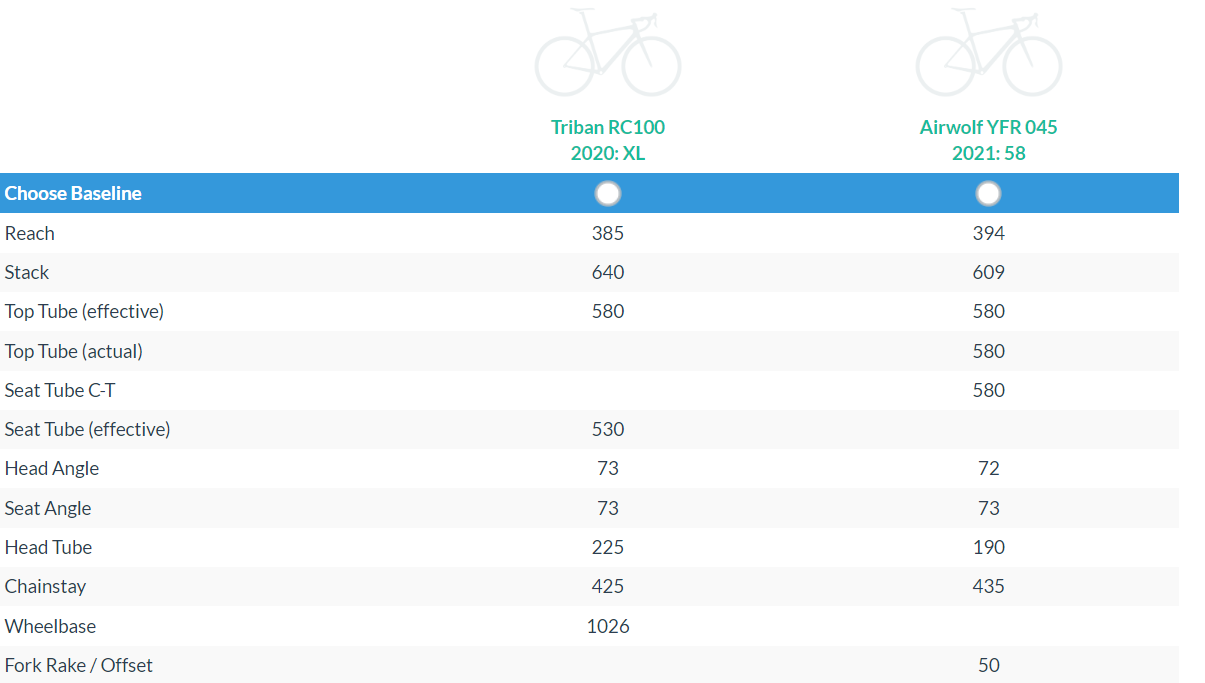The height and width of the screenshot is (683, 1205).
Task: Click Triban reach value 385
Action: tap(608, 233)
